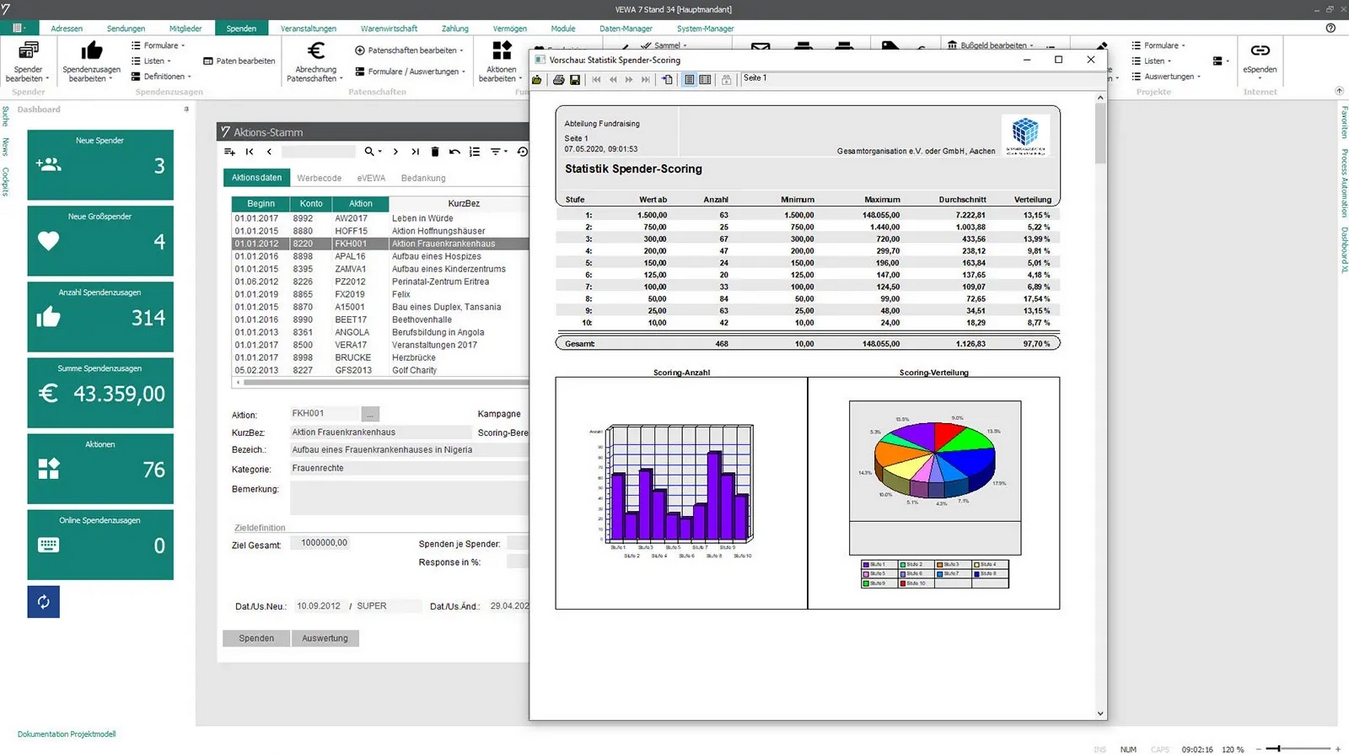Image resolution: width=1349 pixels, height=754 pixels.
Task: Open the application file menu button
Action: pos(19,28)
